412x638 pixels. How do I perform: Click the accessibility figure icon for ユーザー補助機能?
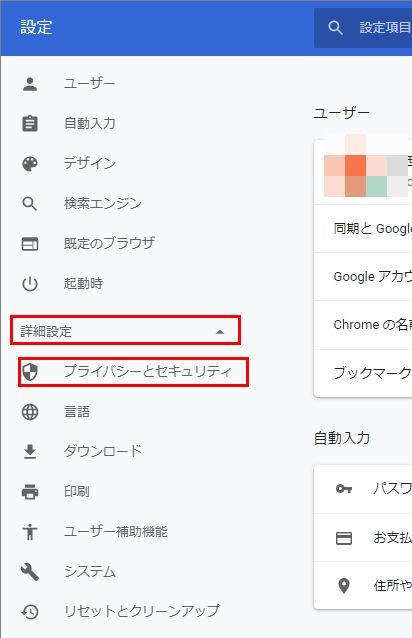pos(30,531)
